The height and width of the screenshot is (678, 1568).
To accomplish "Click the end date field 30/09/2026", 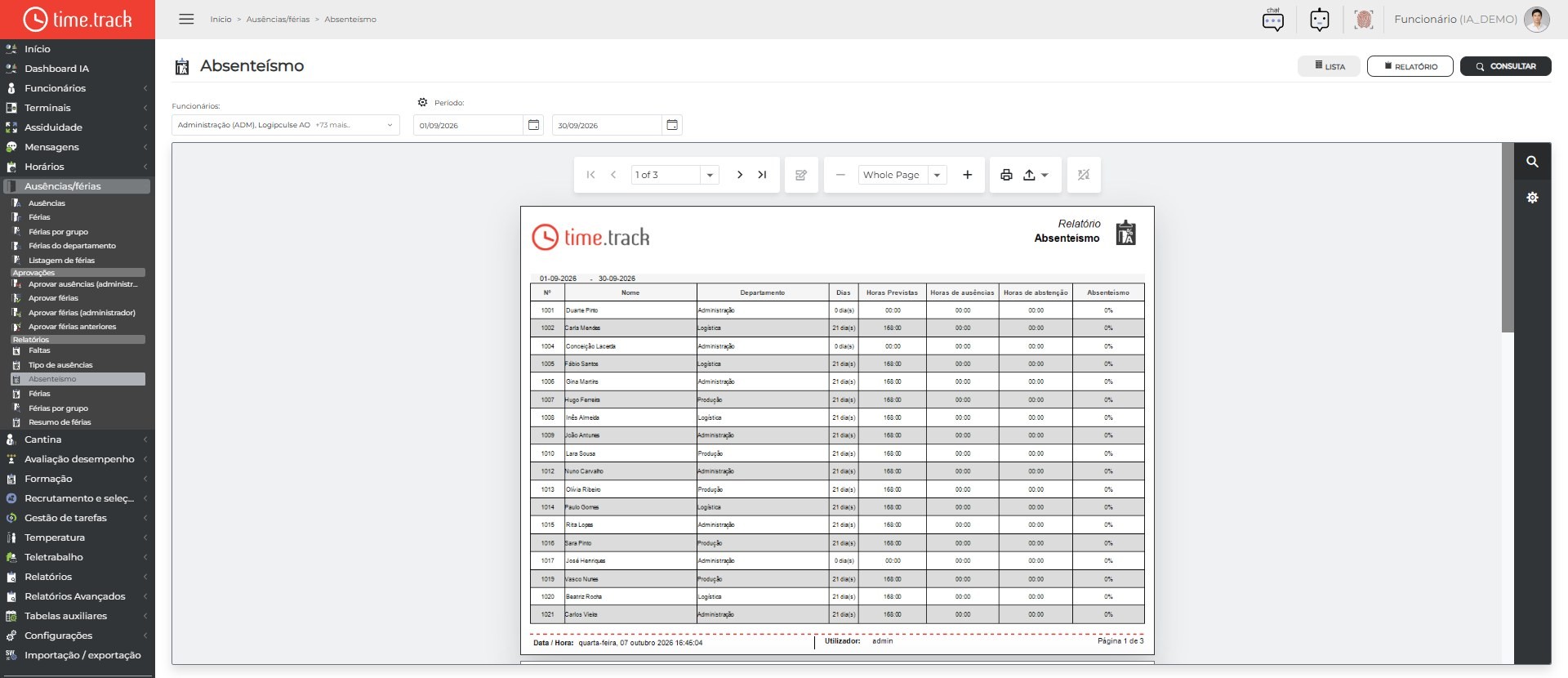I will click(607, 125).
